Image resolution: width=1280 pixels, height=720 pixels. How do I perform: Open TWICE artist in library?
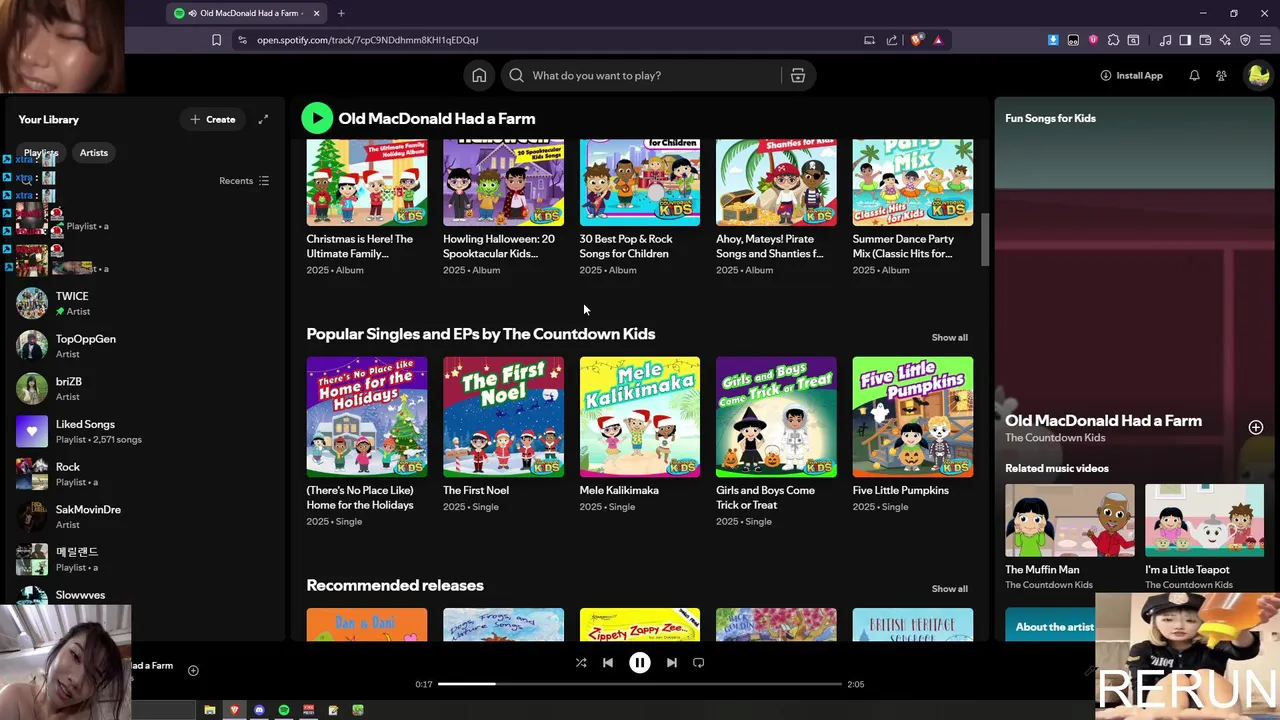[145, 303]
